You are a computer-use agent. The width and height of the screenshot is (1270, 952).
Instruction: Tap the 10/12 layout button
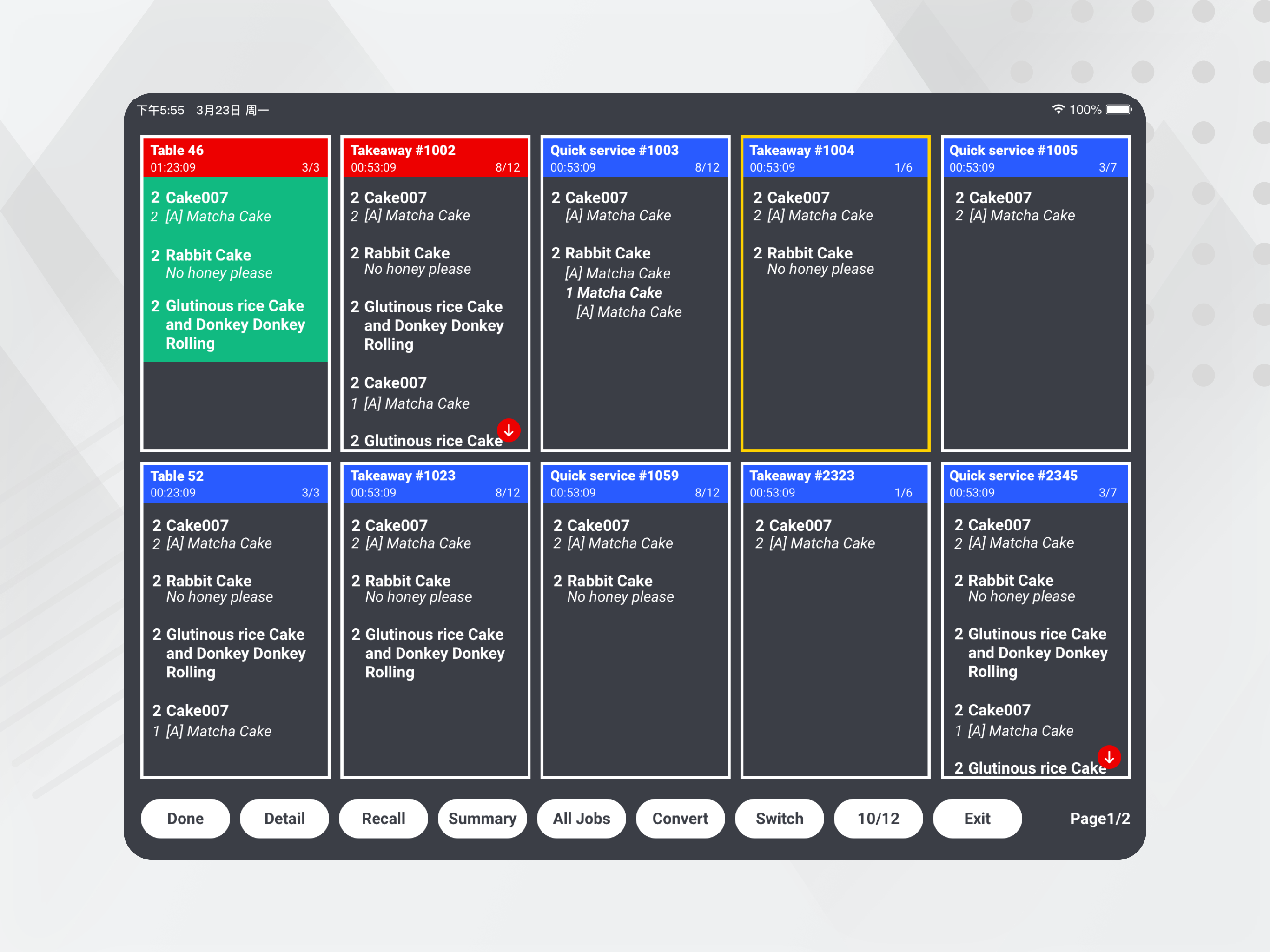click(x=879, y=818)
